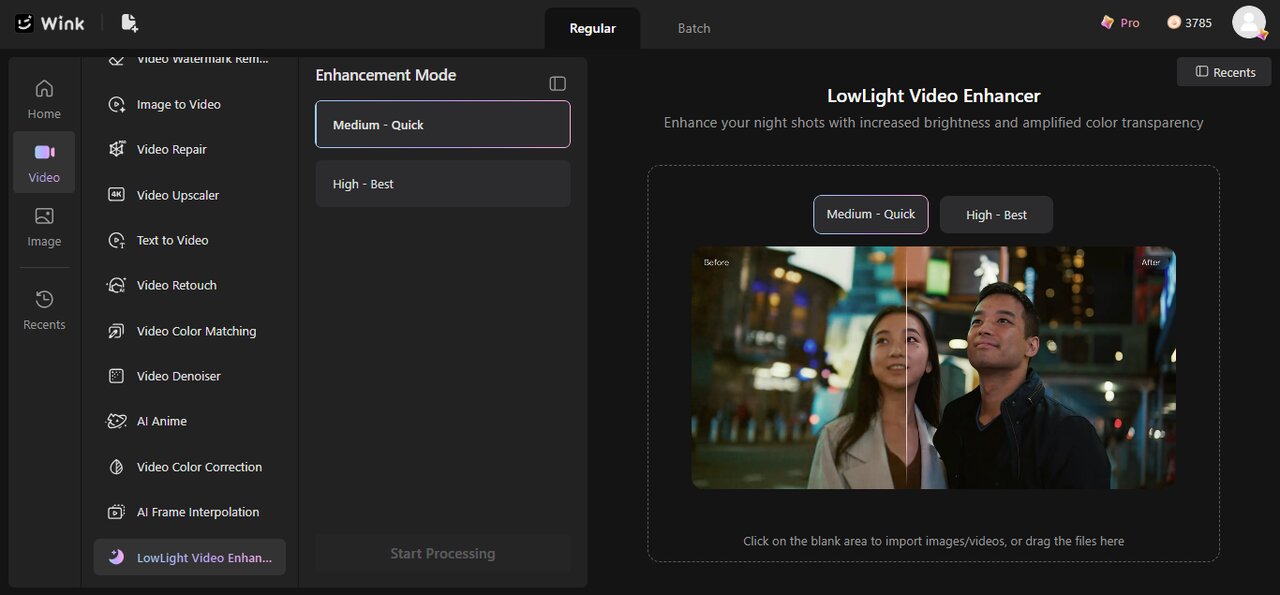Image resolution: width=1280 pixels, height=595 pixels.
Task: Switch to the Regular tab
Action: pos(592,28)
